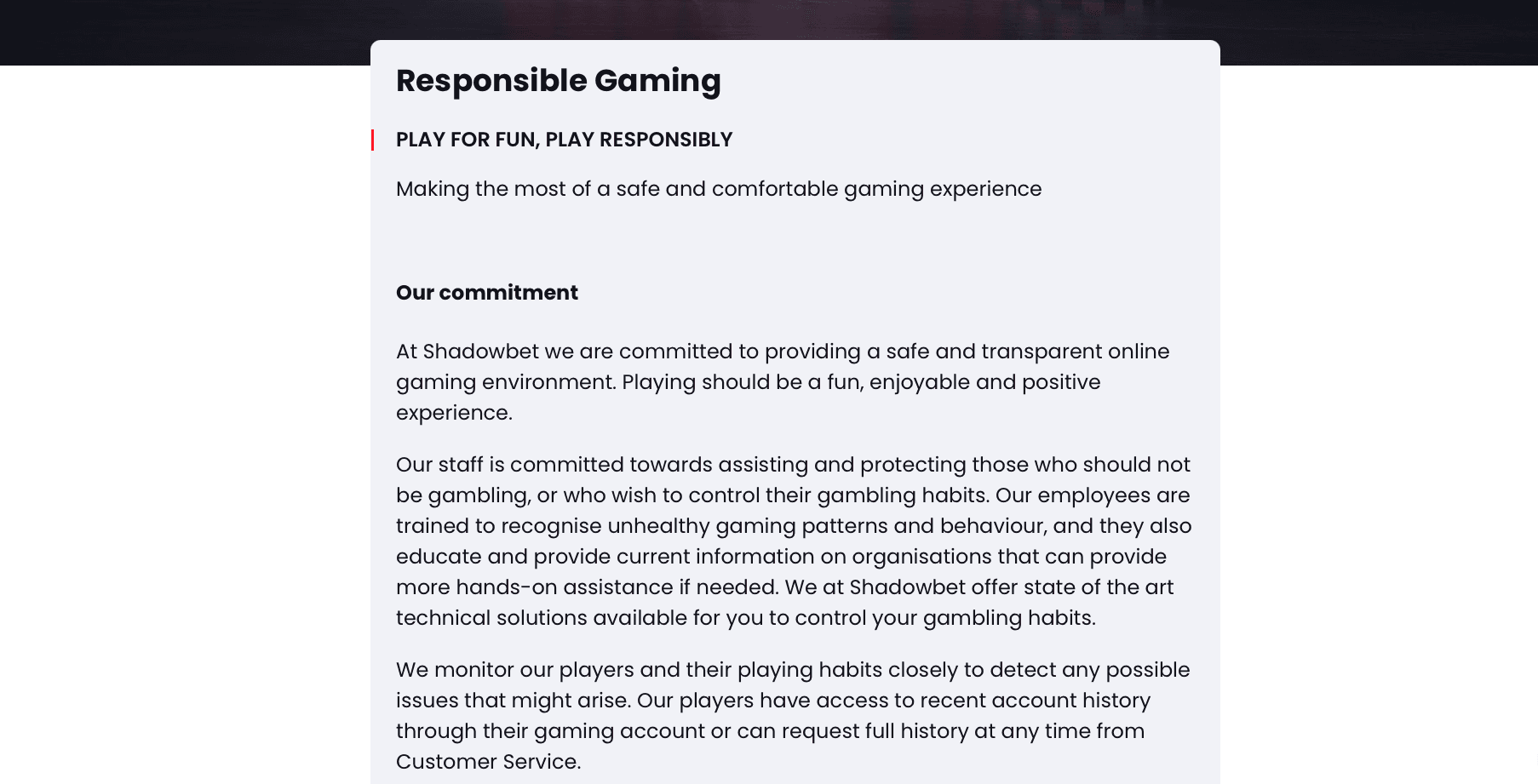The image size is (1538, 784).
Task: Click the Responsible Gaming page heading
Action: [x=558, y=81]
